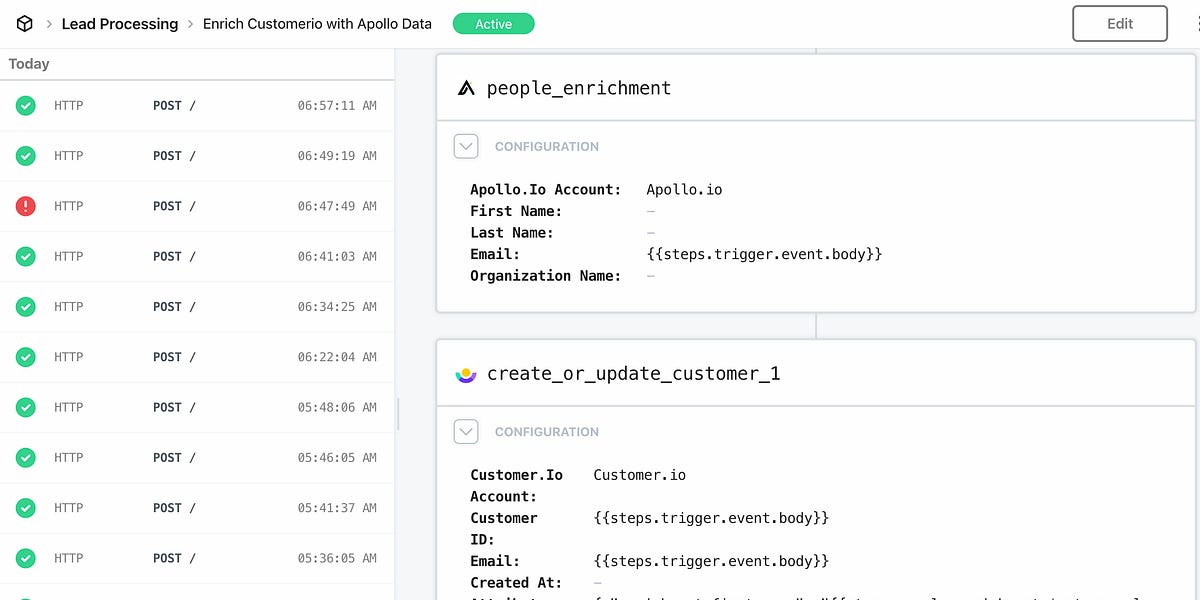The height and width of the screenshot is (600, 1200).
Task: Open the 05:46:05 AM event's success icon
Action: coord(26,457)
